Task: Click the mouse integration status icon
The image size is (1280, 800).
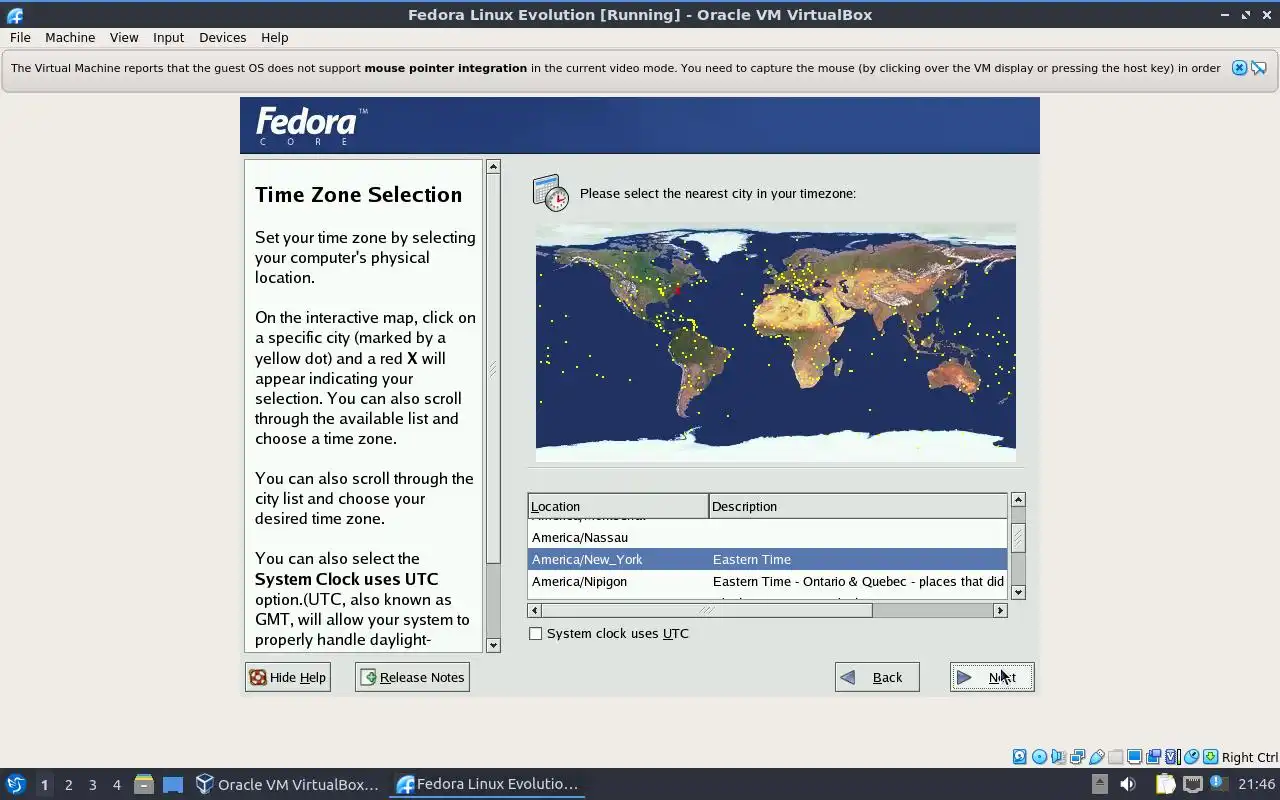Action: (1192, 757)
